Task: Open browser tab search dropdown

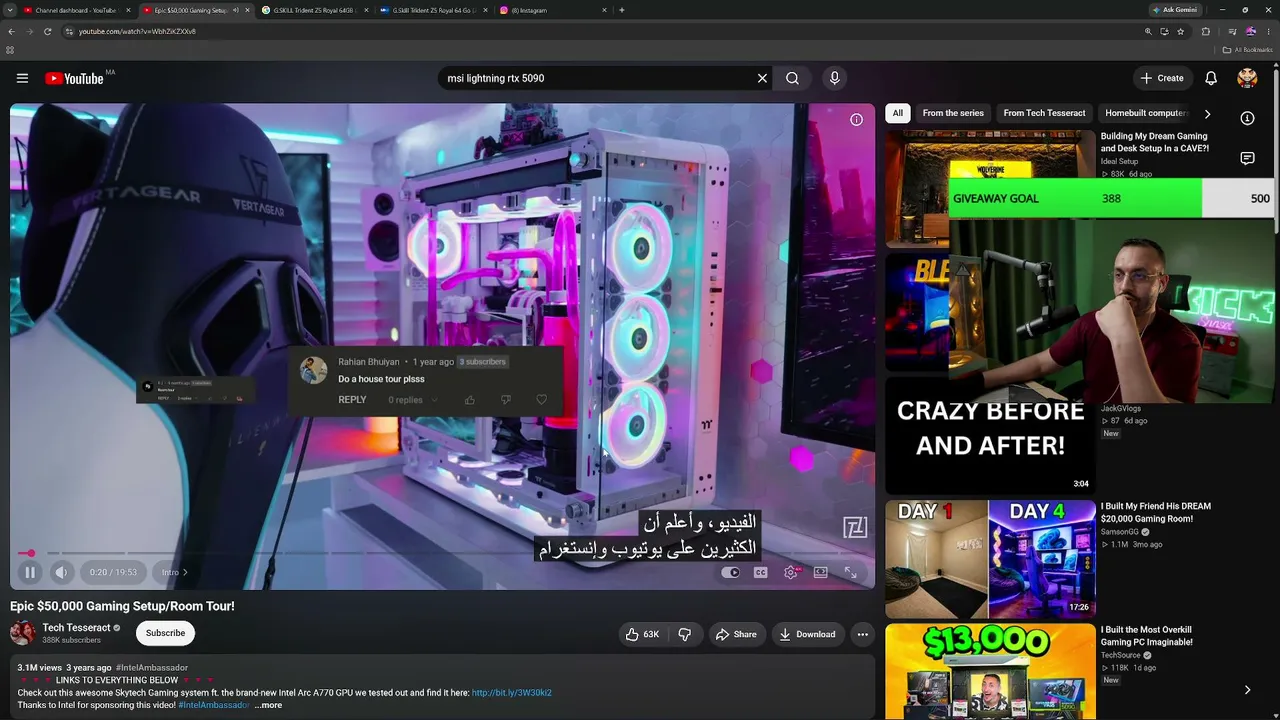Action: coord(8,10)
